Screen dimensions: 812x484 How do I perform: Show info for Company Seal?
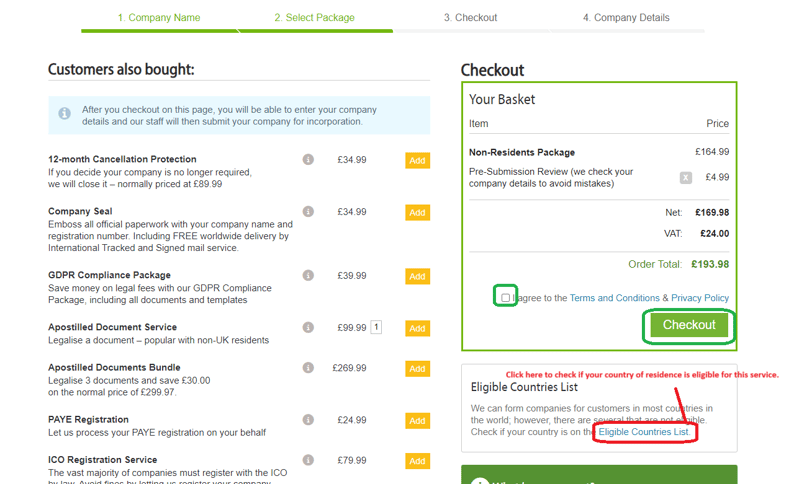[308, 211]
